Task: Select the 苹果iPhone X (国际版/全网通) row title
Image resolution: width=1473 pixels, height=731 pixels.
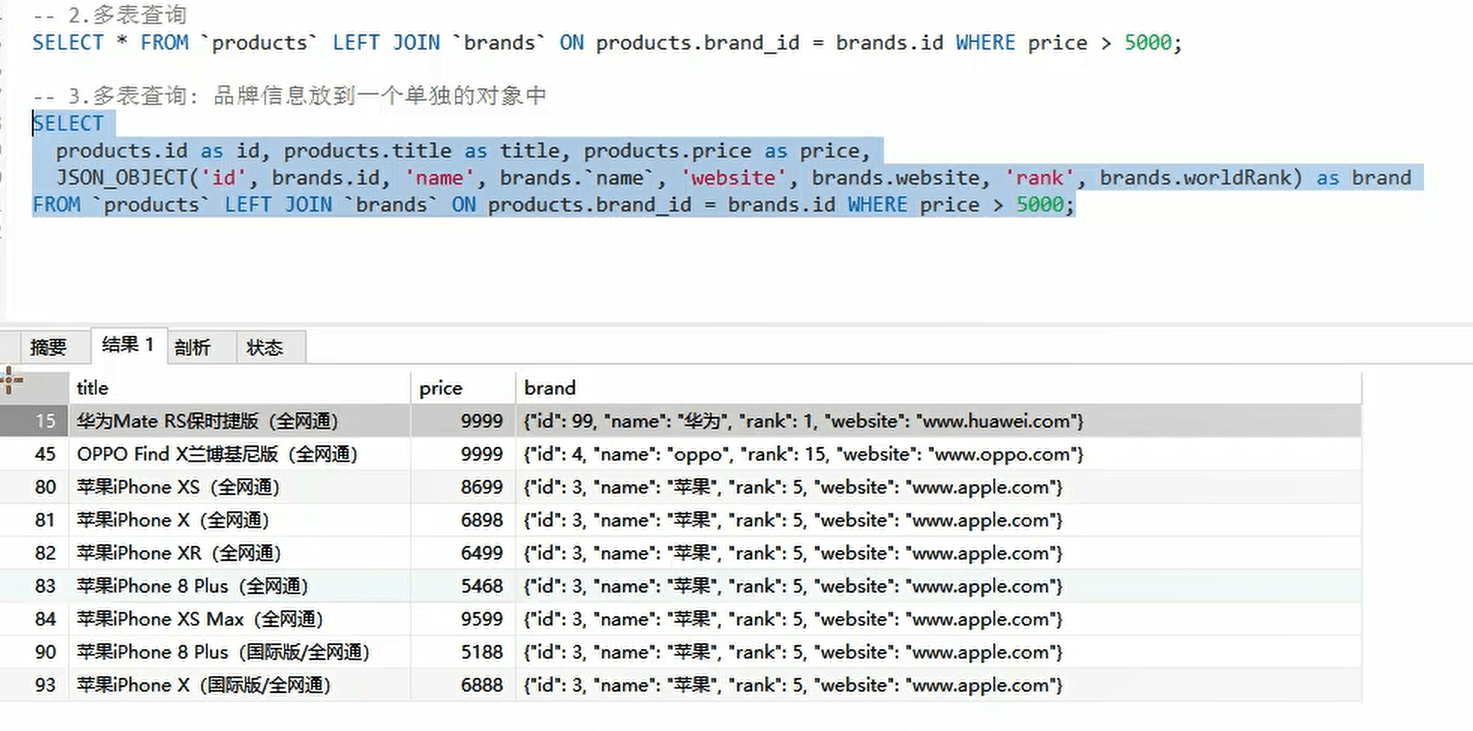Action: (204, 685)
